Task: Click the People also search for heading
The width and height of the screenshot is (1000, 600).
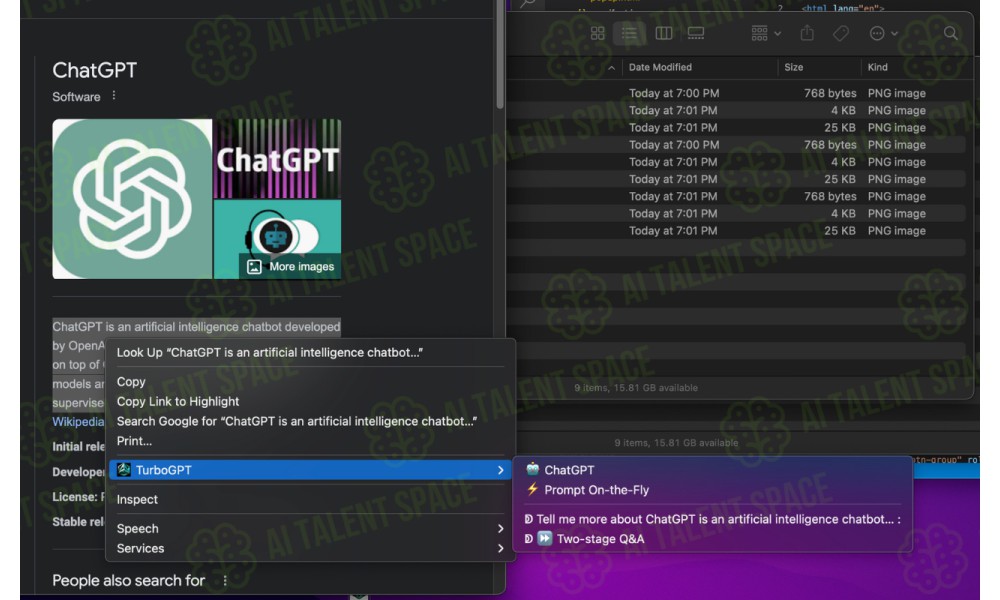Action: 129,580
